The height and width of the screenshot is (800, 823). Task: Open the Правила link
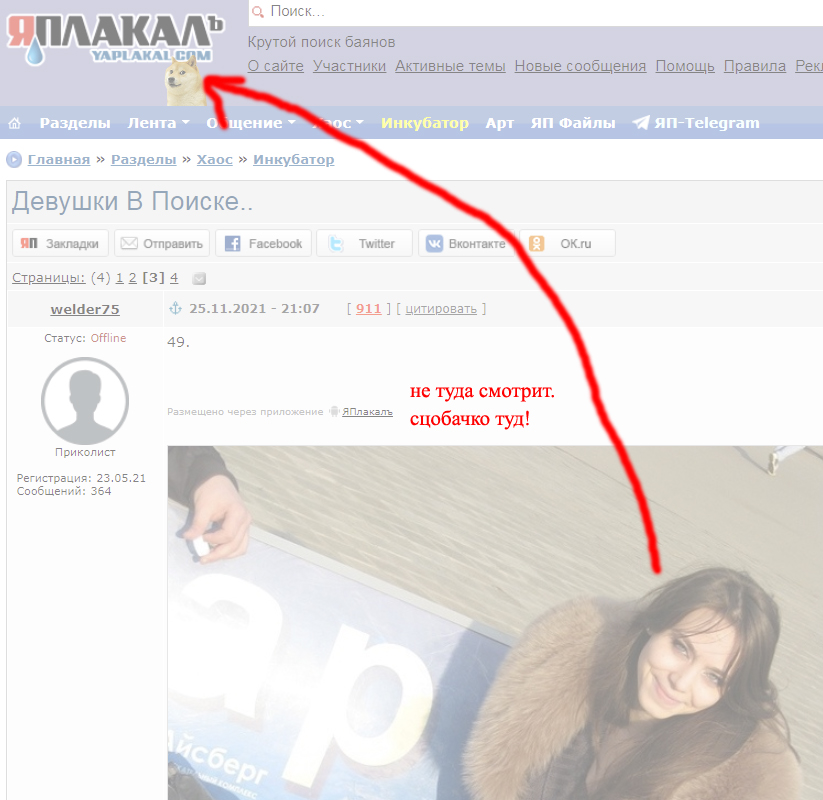click(755, 66)
